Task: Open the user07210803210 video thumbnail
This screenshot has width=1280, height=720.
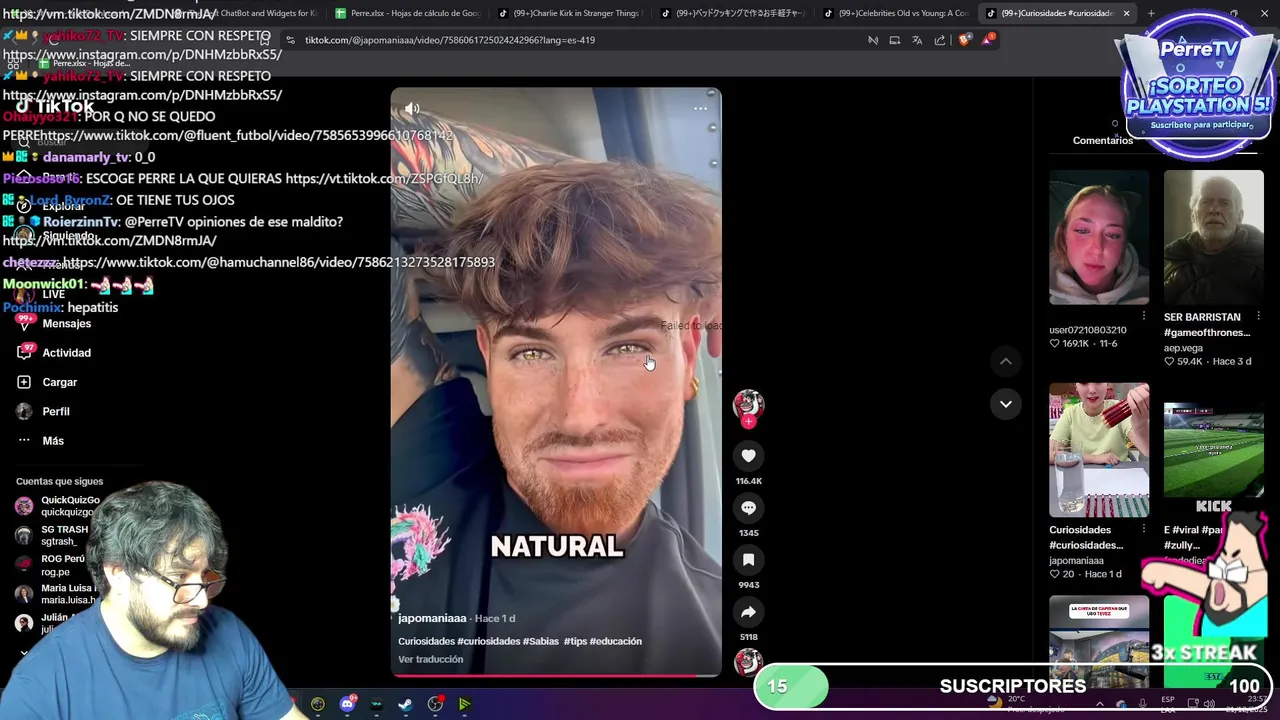Action: [x=1099, y=238]
